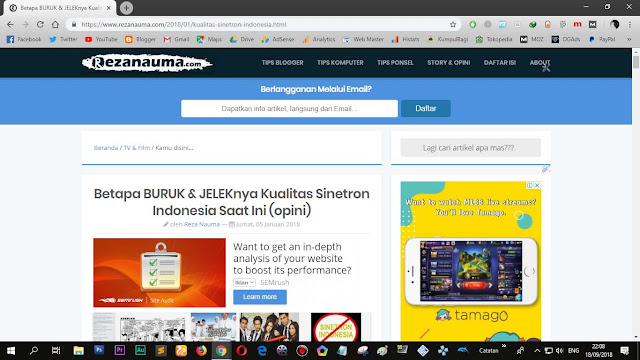
Task: Launch Adobe Audition from the taskbar
Action: click(x=140, y=351)
